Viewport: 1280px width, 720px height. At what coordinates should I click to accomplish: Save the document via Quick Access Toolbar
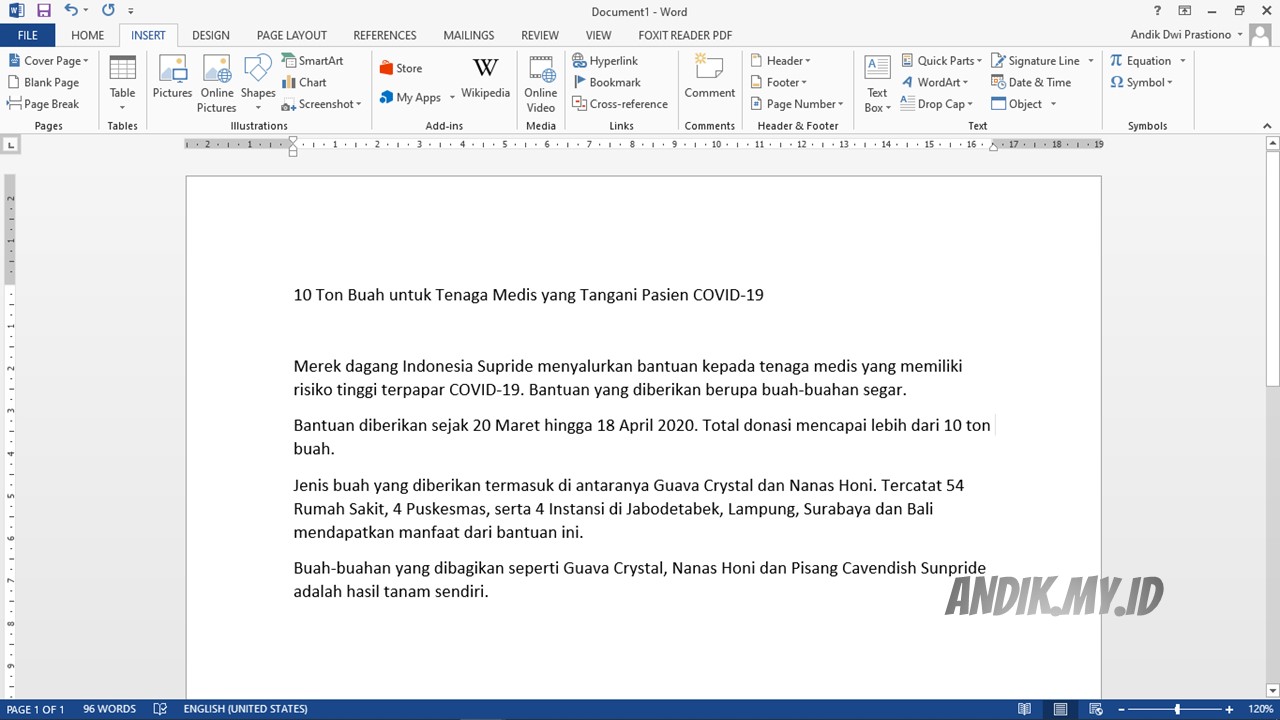pyautogui.click(x=42, y=10)
